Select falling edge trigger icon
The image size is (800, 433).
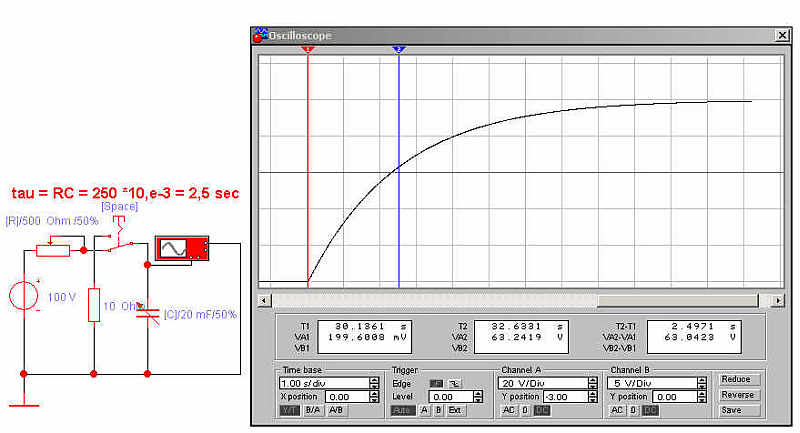(454, 383)
